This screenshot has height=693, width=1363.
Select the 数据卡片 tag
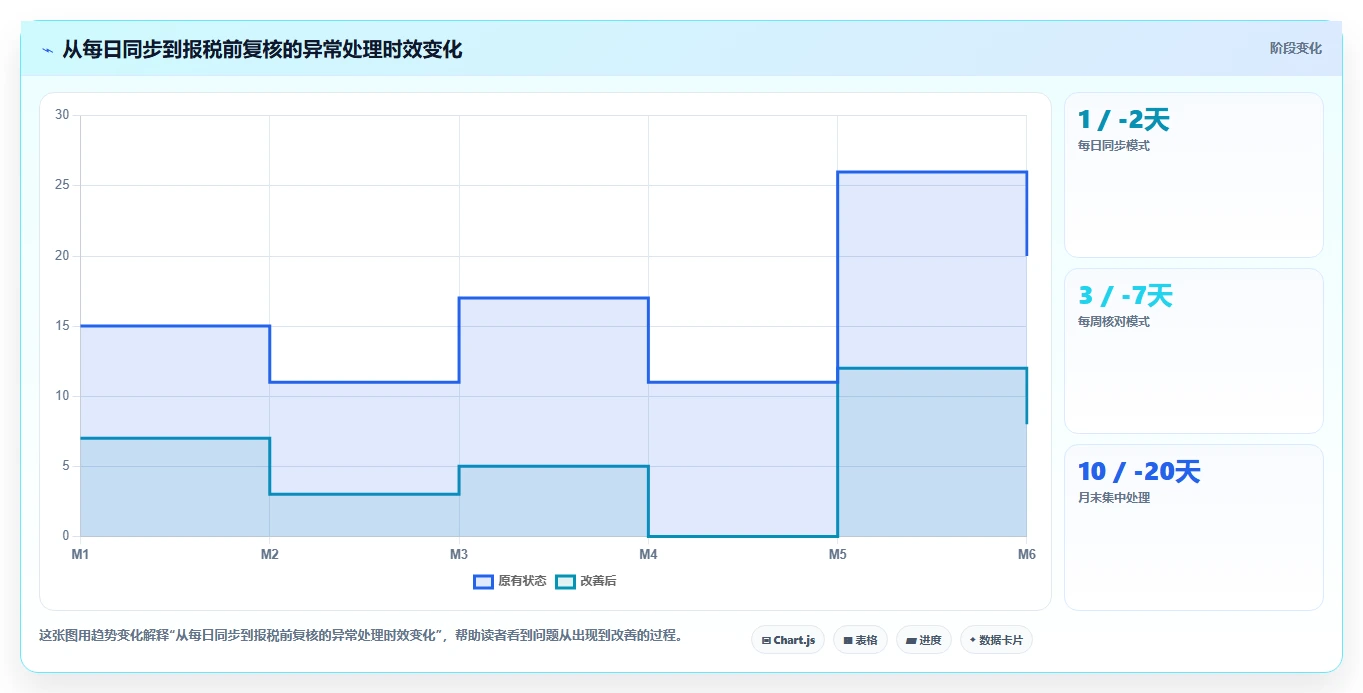coord(996,640)
